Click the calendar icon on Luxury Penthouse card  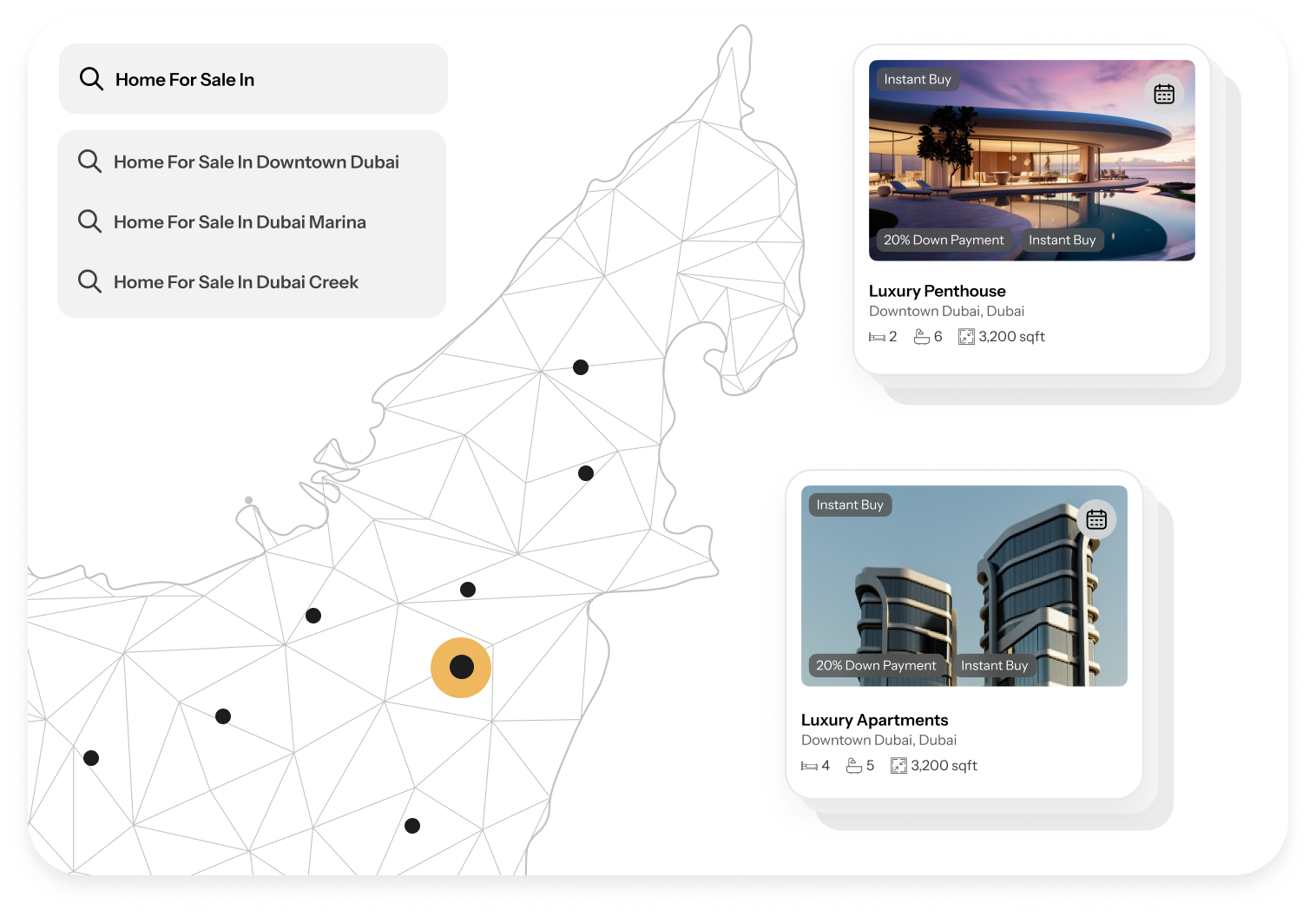pyautogui.click(x=1163, y=94)
